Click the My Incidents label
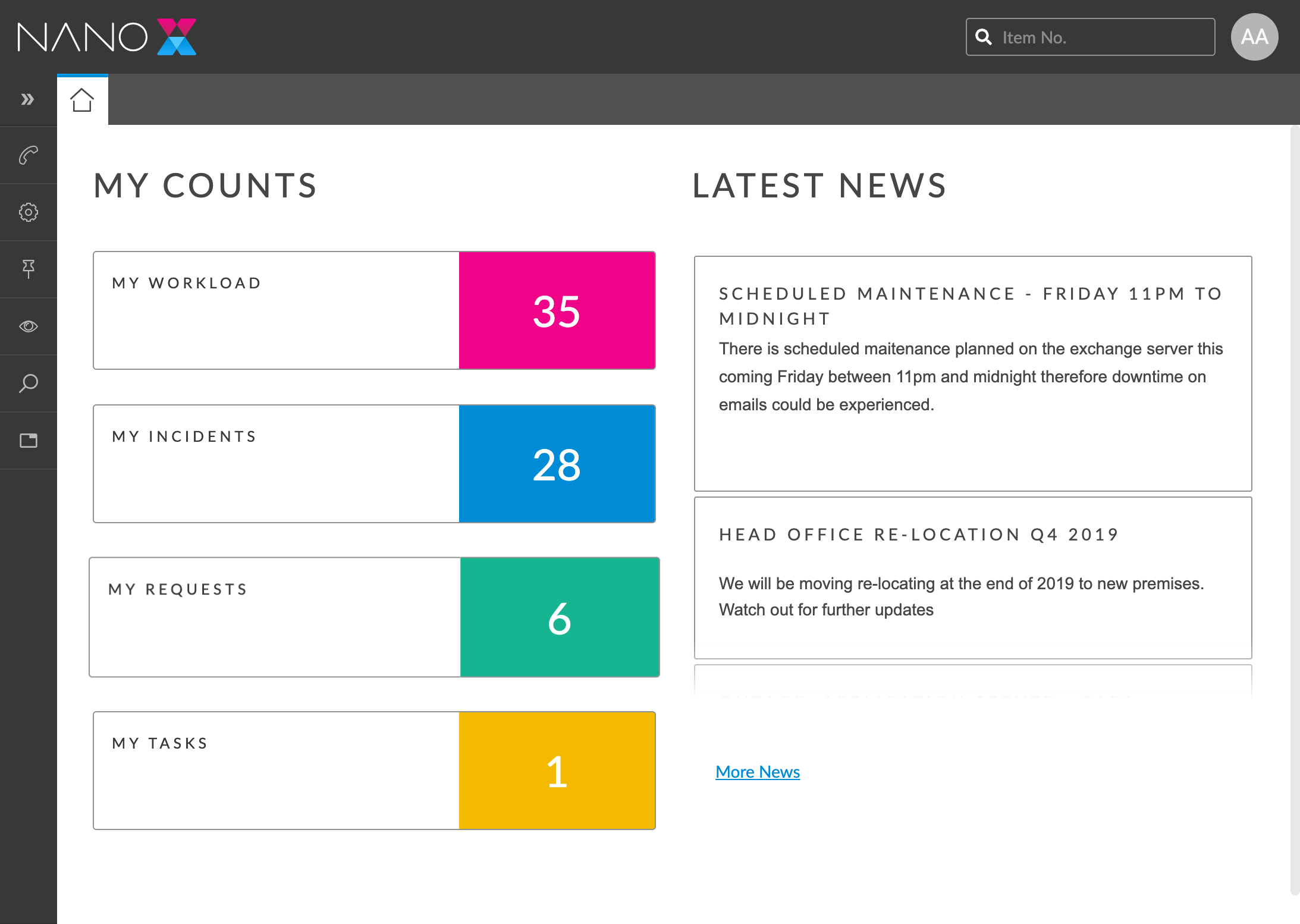This screenshot has width=1300, height=924. (x=184, y=436)
